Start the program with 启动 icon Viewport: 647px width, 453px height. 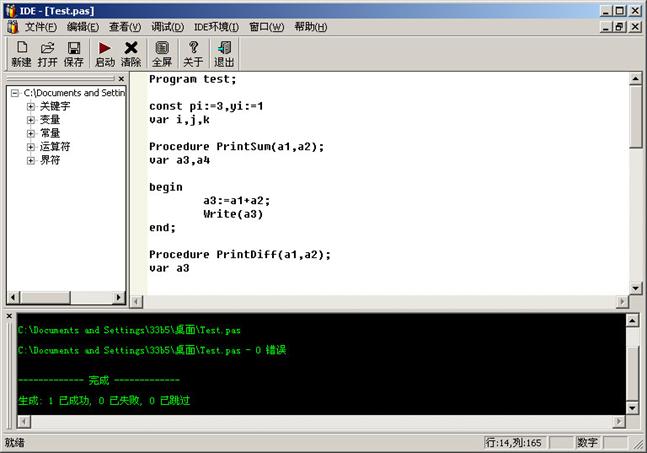105,54
